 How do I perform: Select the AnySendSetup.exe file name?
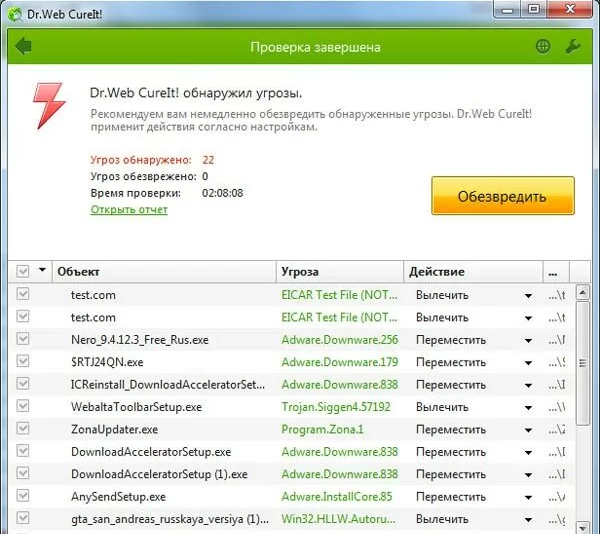(x=118, y=497)
